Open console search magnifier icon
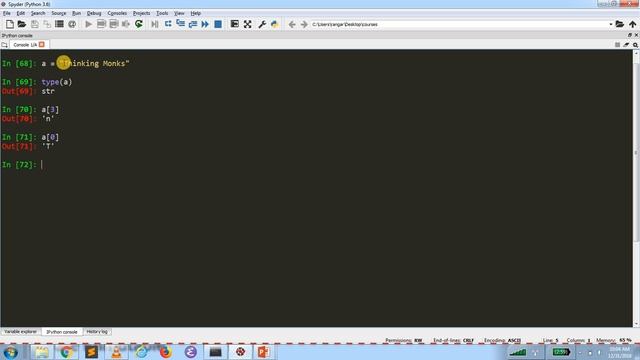640x360 pixels. click(636, 45)
